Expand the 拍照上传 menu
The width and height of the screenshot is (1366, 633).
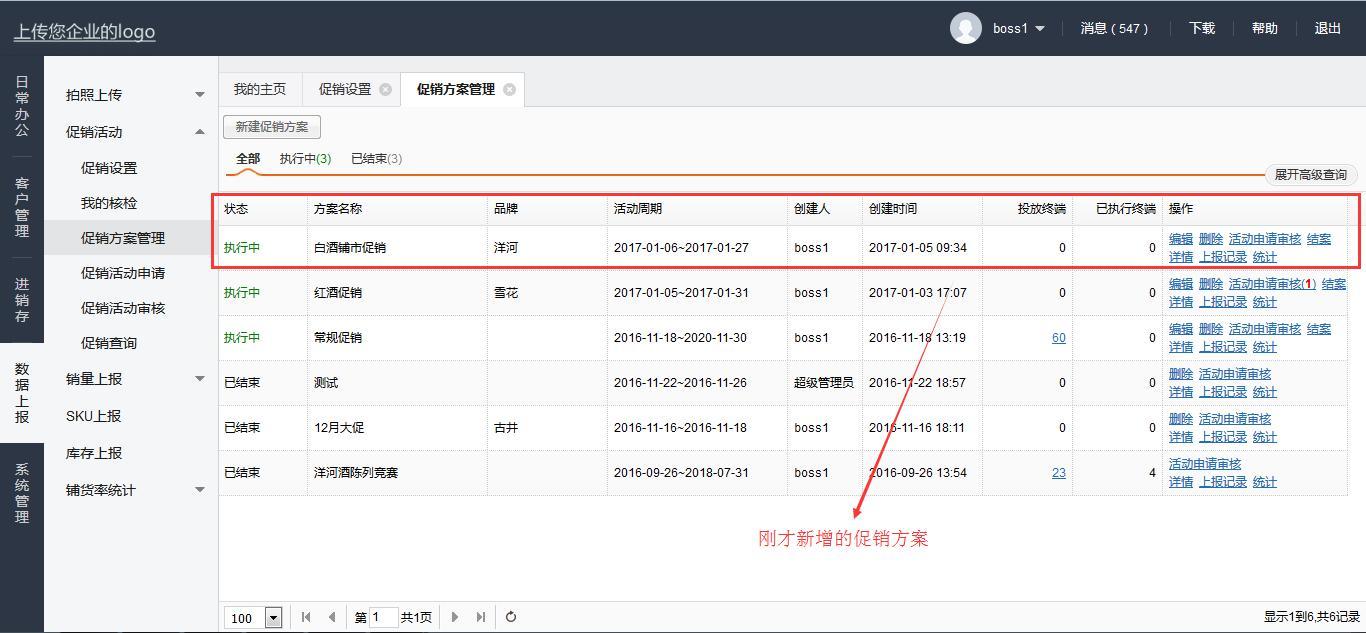[199, 95]
